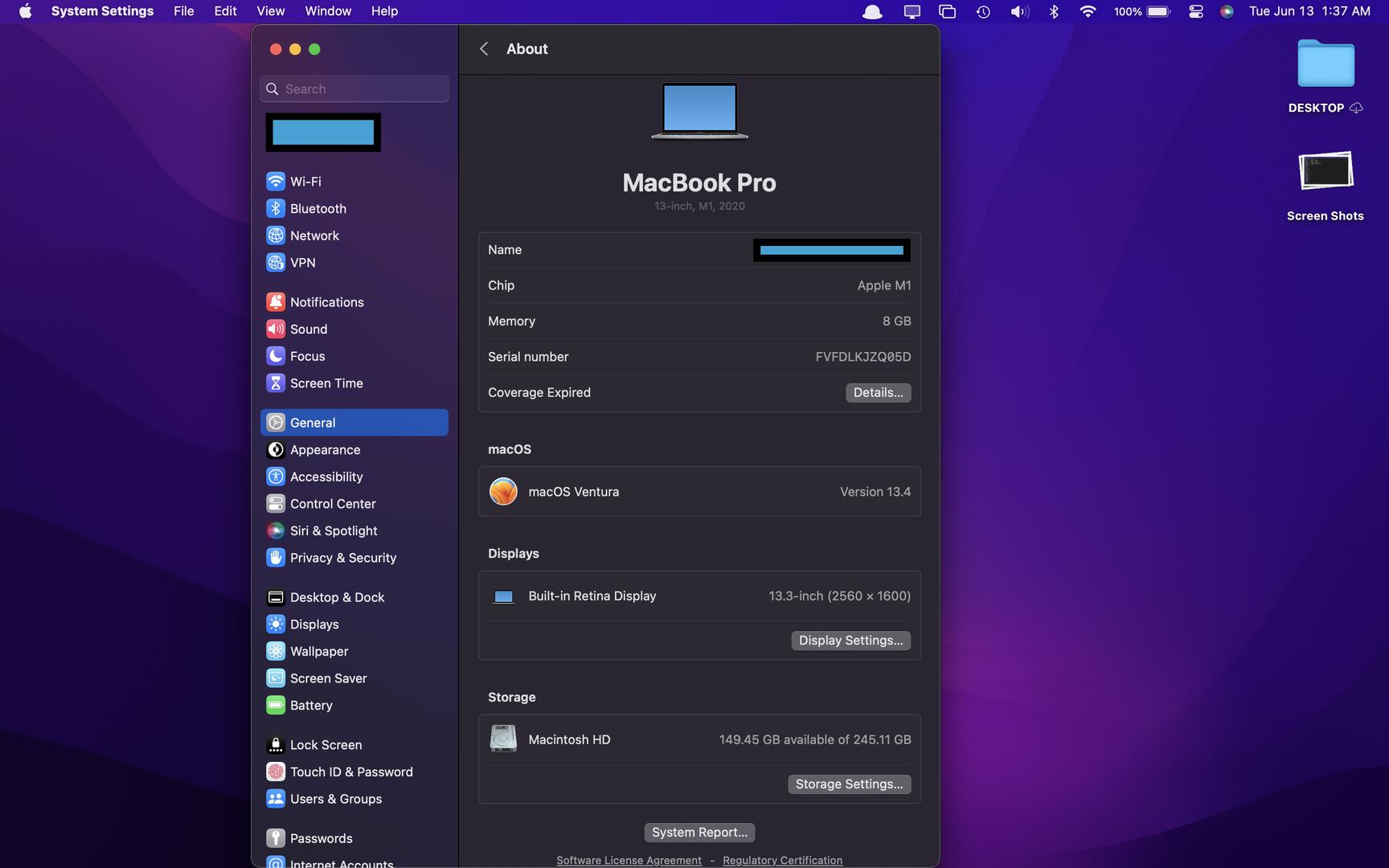The image size is (1389, 868).
Task: Click the sidebar Search field
Action: [354, 89]
